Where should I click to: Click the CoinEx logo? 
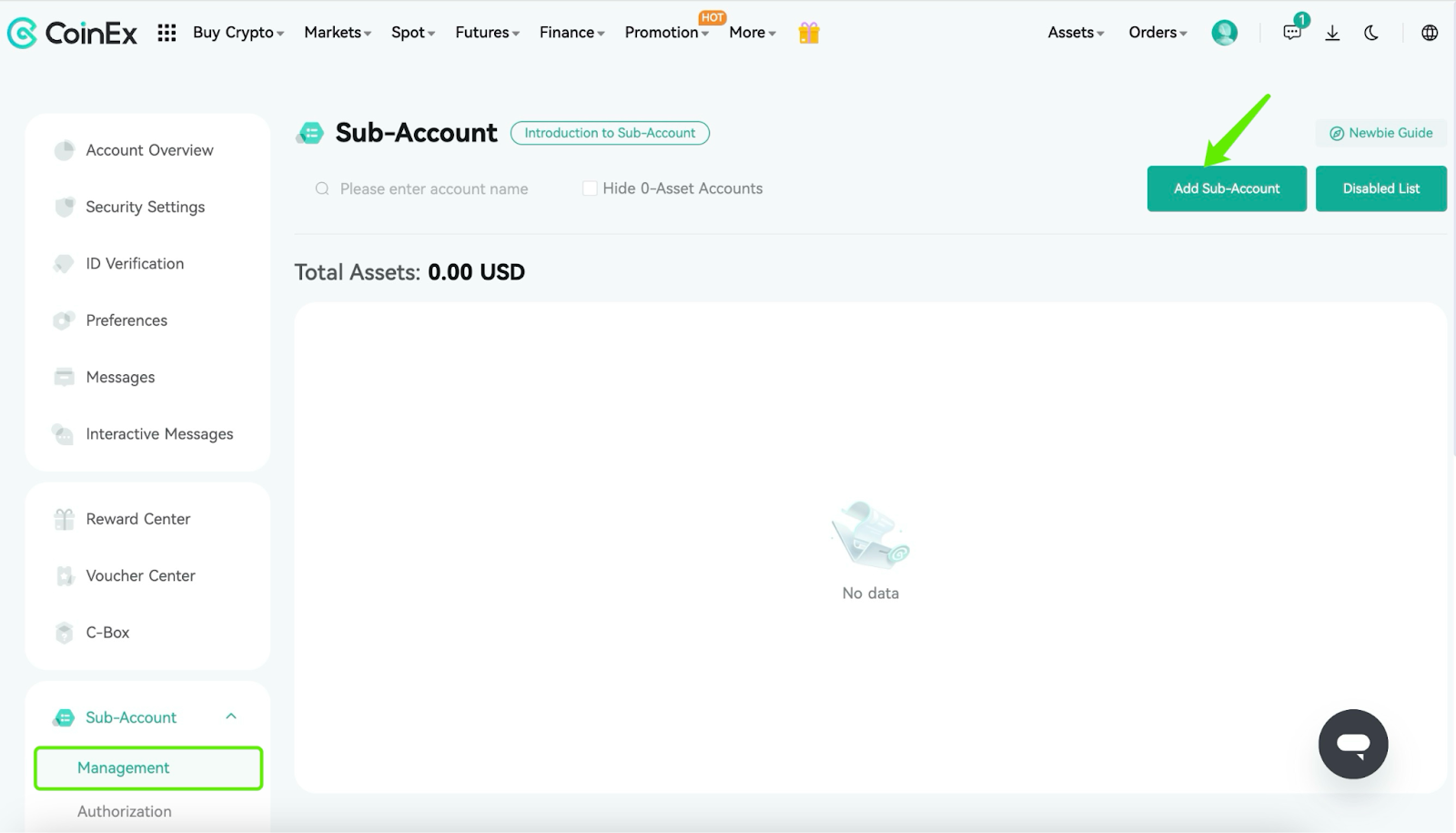click(x=72, y=33)
